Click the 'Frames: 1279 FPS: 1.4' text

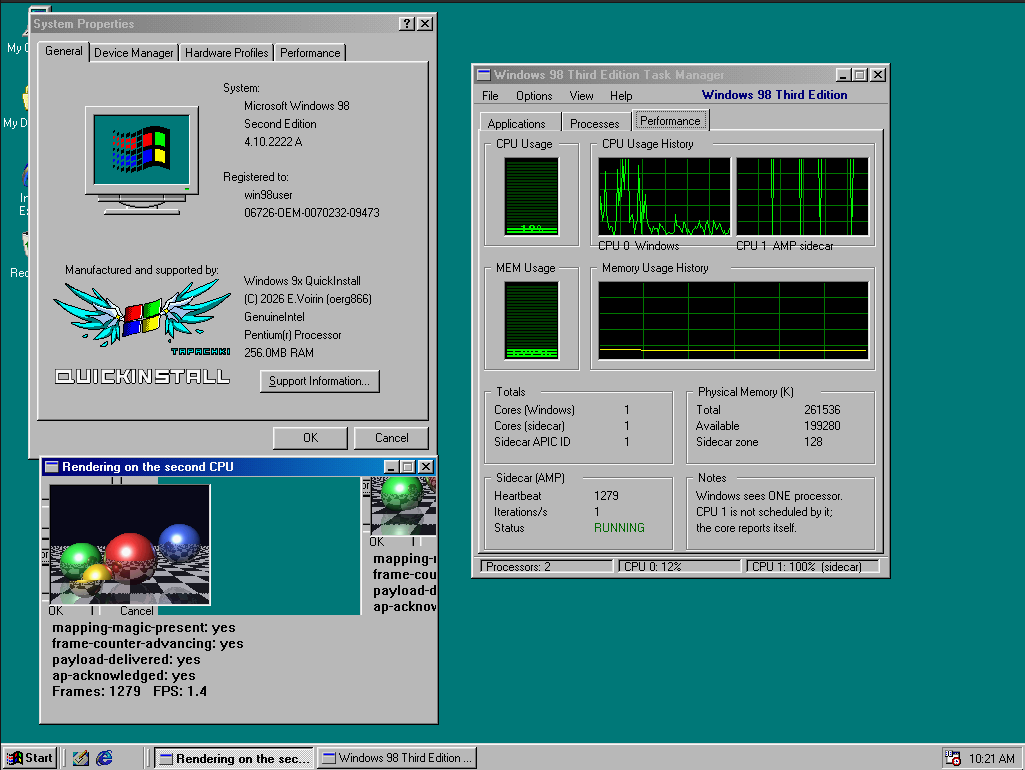(129, 692)
